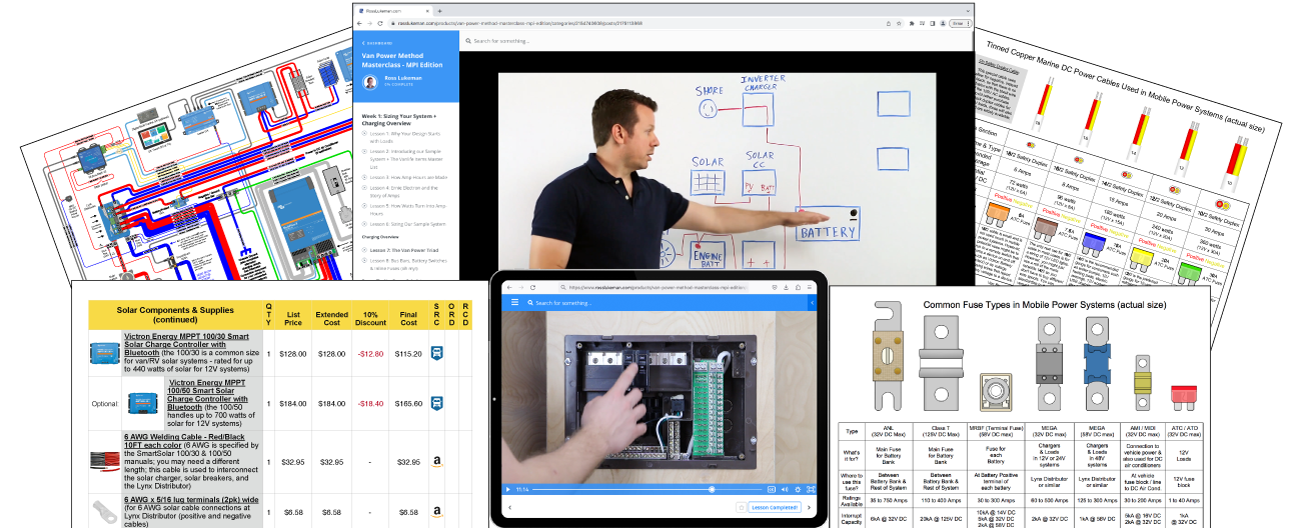The image size is (1300, 528).
Task: Click Amazon icon in lug terminals row
Action: (437, 512)
